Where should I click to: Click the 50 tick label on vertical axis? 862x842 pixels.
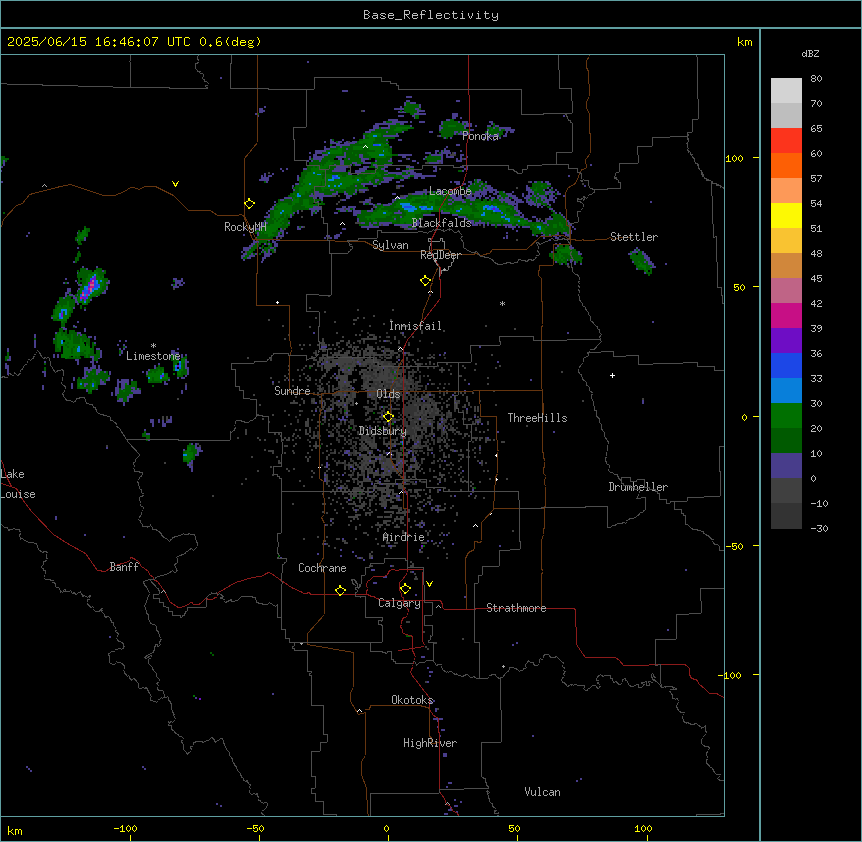pyautogui.click(x=739, y=287)
